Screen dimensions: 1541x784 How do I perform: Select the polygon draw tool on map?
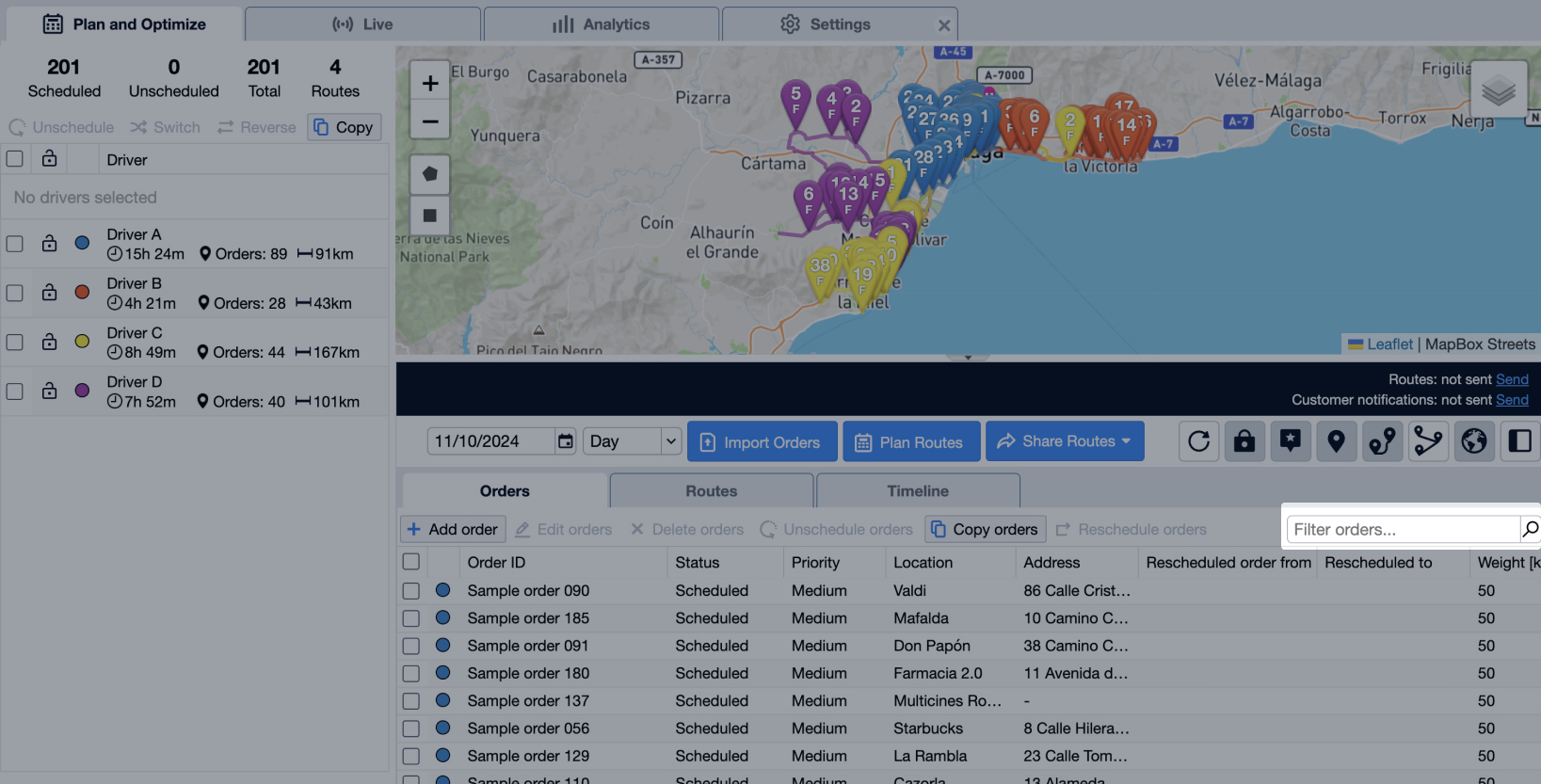(430, 174)
